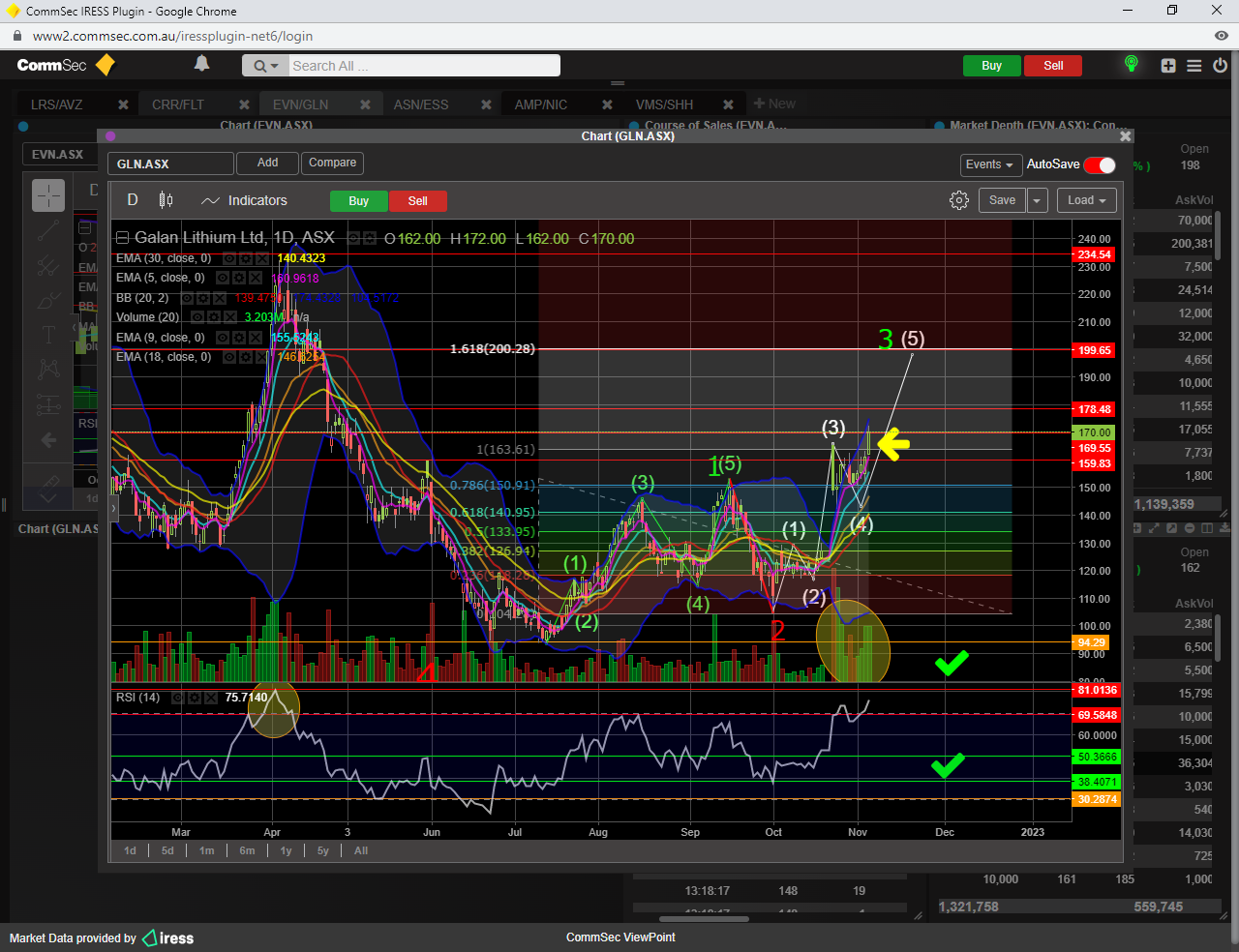Select the All time range
Image resolution: width=1239 pixels, height=952 pixels.
click(x=361, y=851)
